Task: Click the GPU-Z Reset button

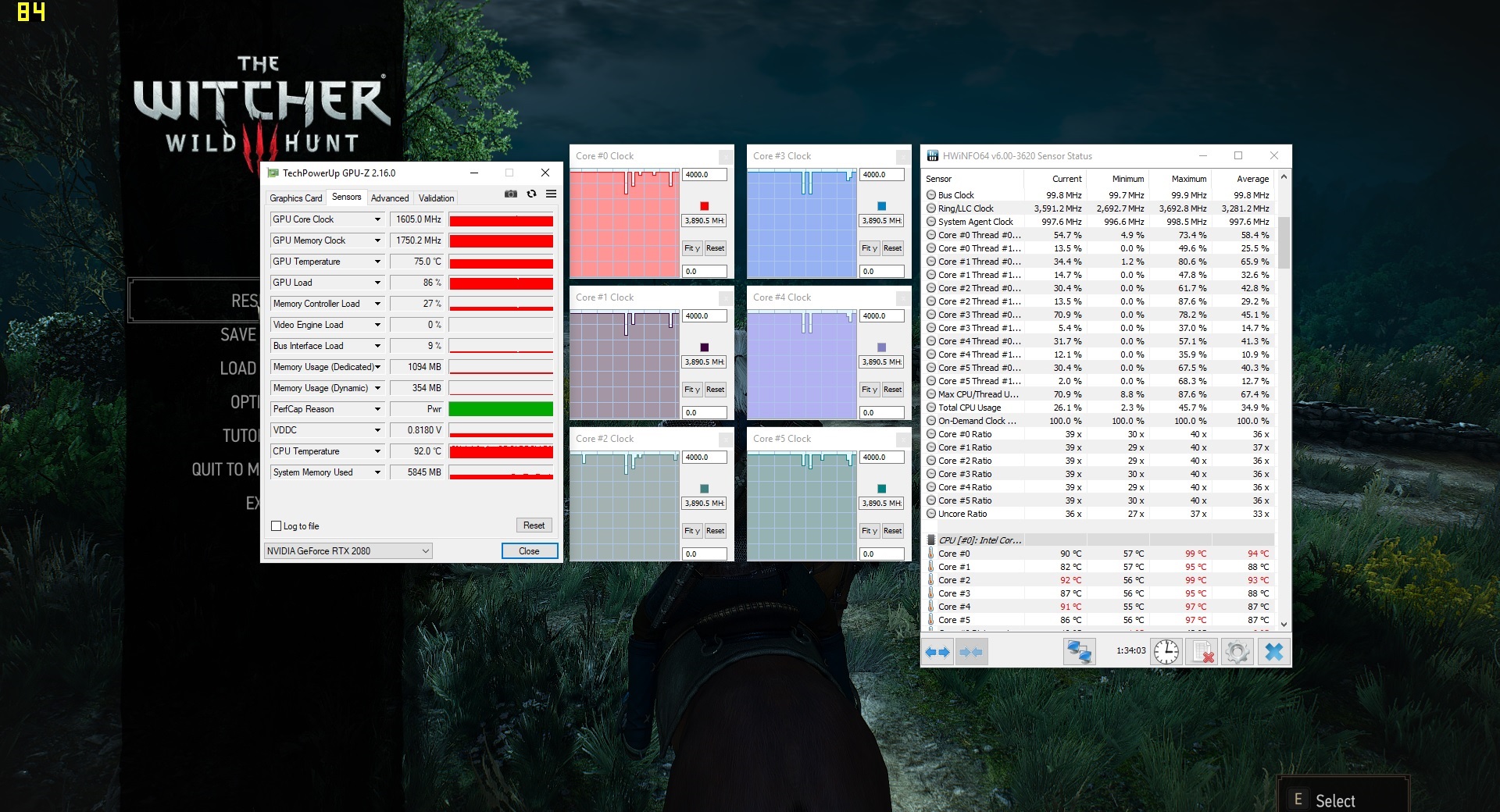Action: [534, 525]
